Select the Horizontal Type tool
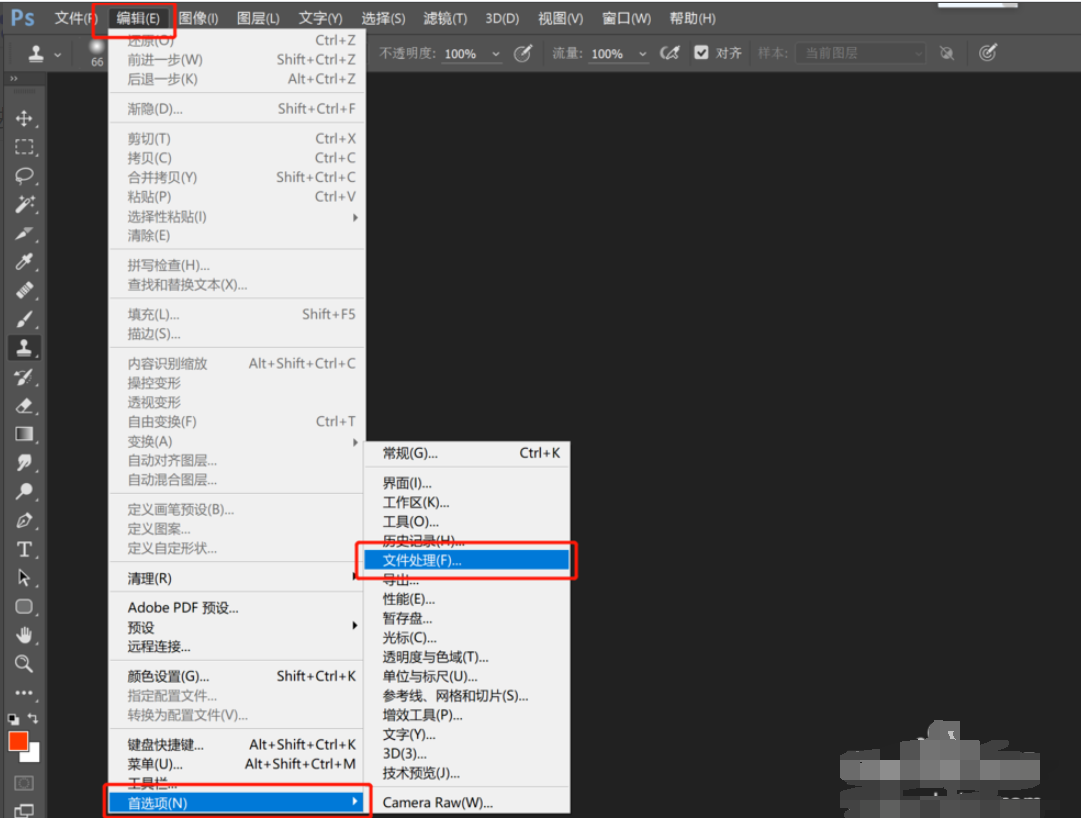1081x818 pixels. click(24, 549)
